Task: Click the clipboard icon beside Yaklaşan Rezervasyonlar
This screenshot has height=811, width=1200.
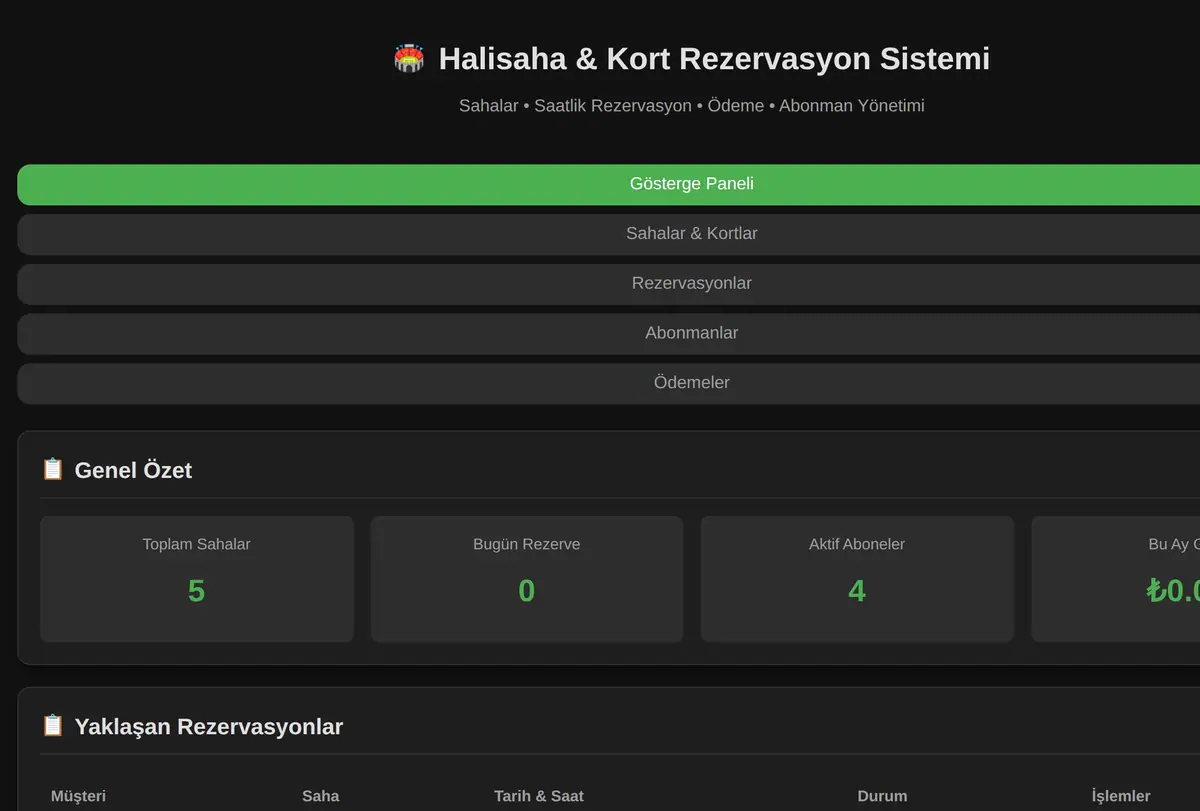Action: coord(52,726)
